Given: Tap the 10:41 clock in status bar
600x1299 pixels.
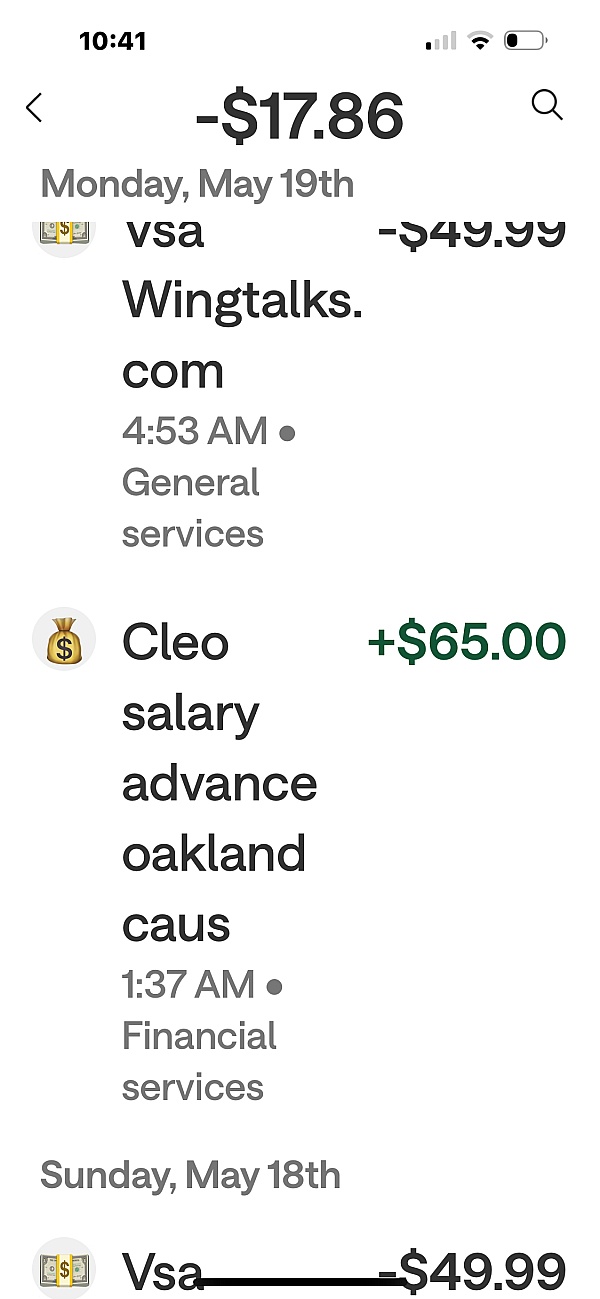Looking at the screenshot, I should click(112, 41).
